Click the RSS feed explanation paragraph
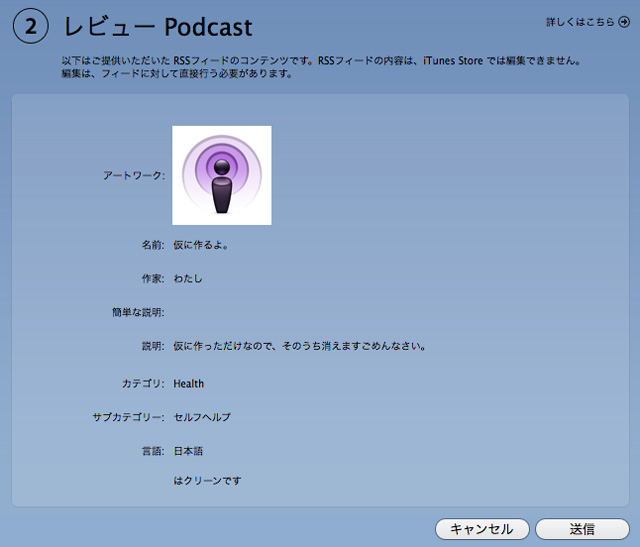This screenshot has height=547, width=640. (321, 67)
